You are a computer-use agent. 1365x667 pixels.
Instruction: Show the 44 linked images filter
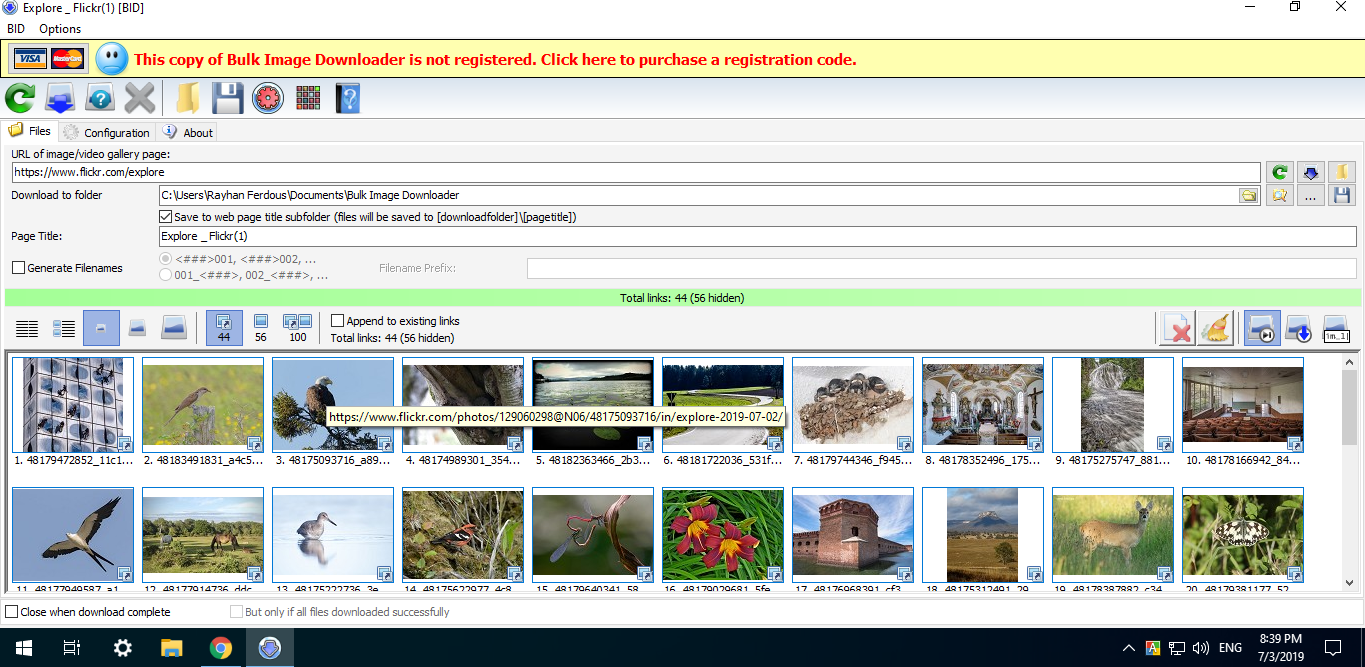pos(224,328)
